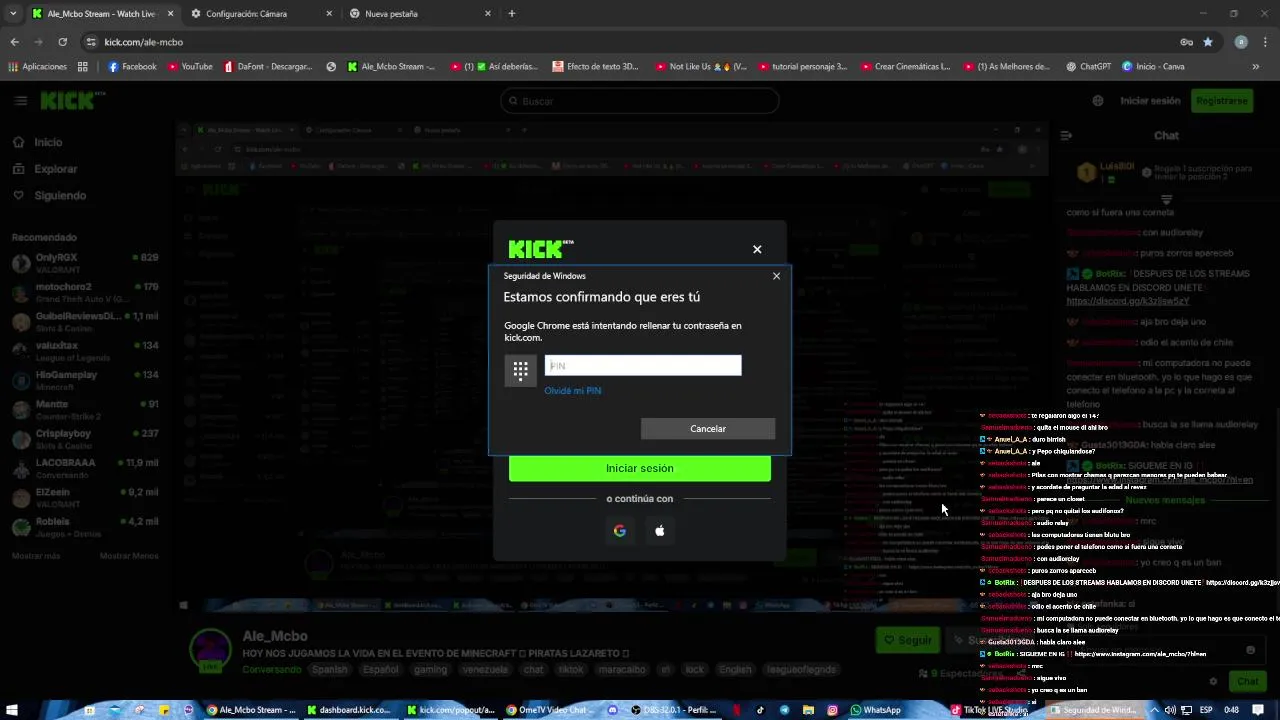The height and width of the screenshot is (720, 1280).
Task: Open the Discord invite link in chat
Action: coord(1128,301)
